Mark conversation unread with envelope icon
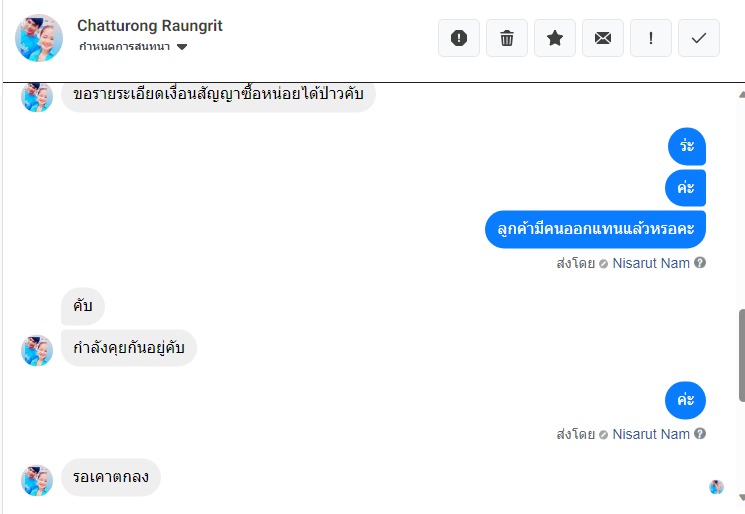Viewport: 745px width, 514px height. coord(603,38)
